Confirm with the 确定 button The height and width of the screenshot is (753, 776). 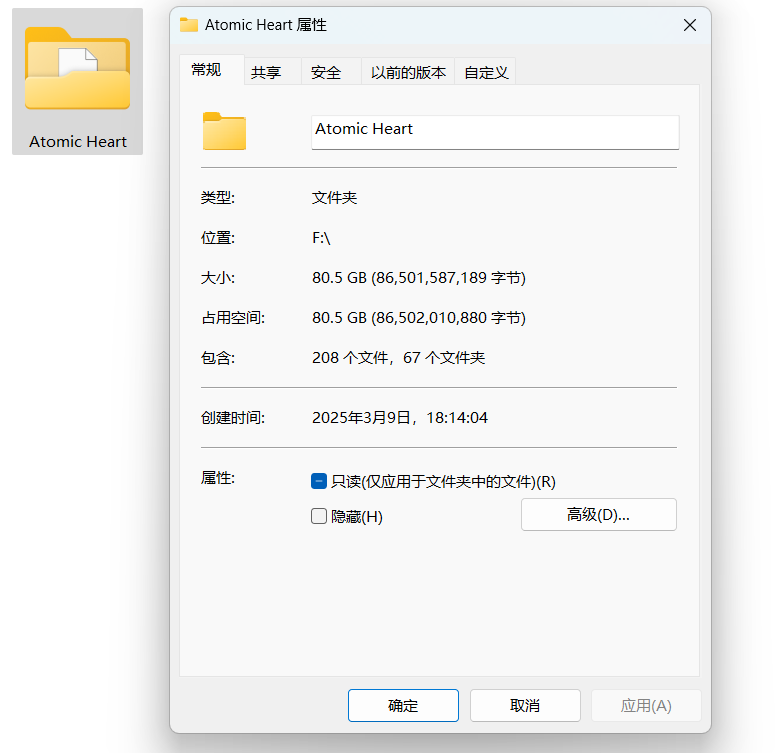tap(403, 705)
